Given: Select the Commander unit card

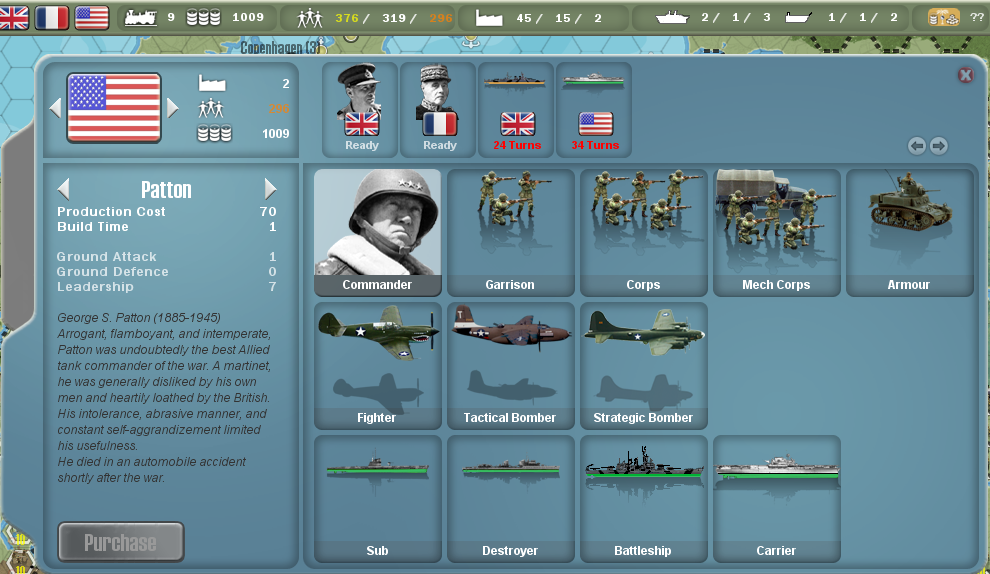Looking at the screenshot, I should [x=378, y=232].
